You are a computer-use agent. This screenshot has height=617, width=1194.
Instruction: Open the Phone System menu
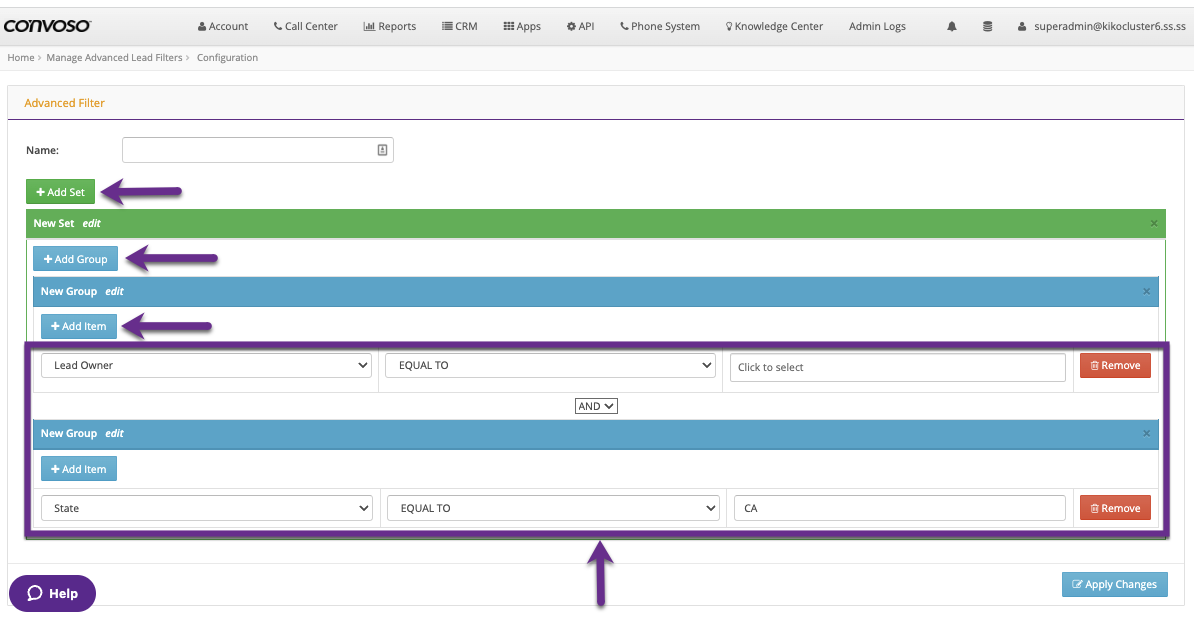point(660,27)
